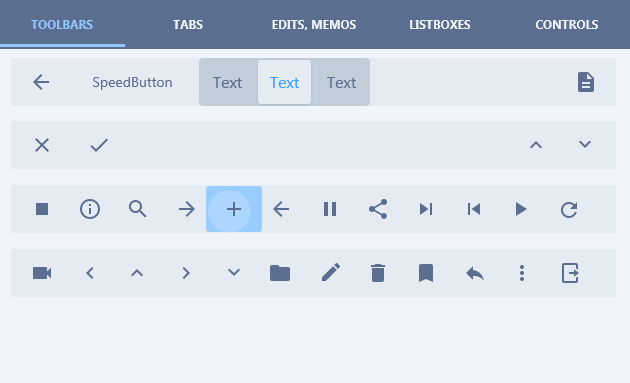Click the pencil edit icon

coord(331,272)
